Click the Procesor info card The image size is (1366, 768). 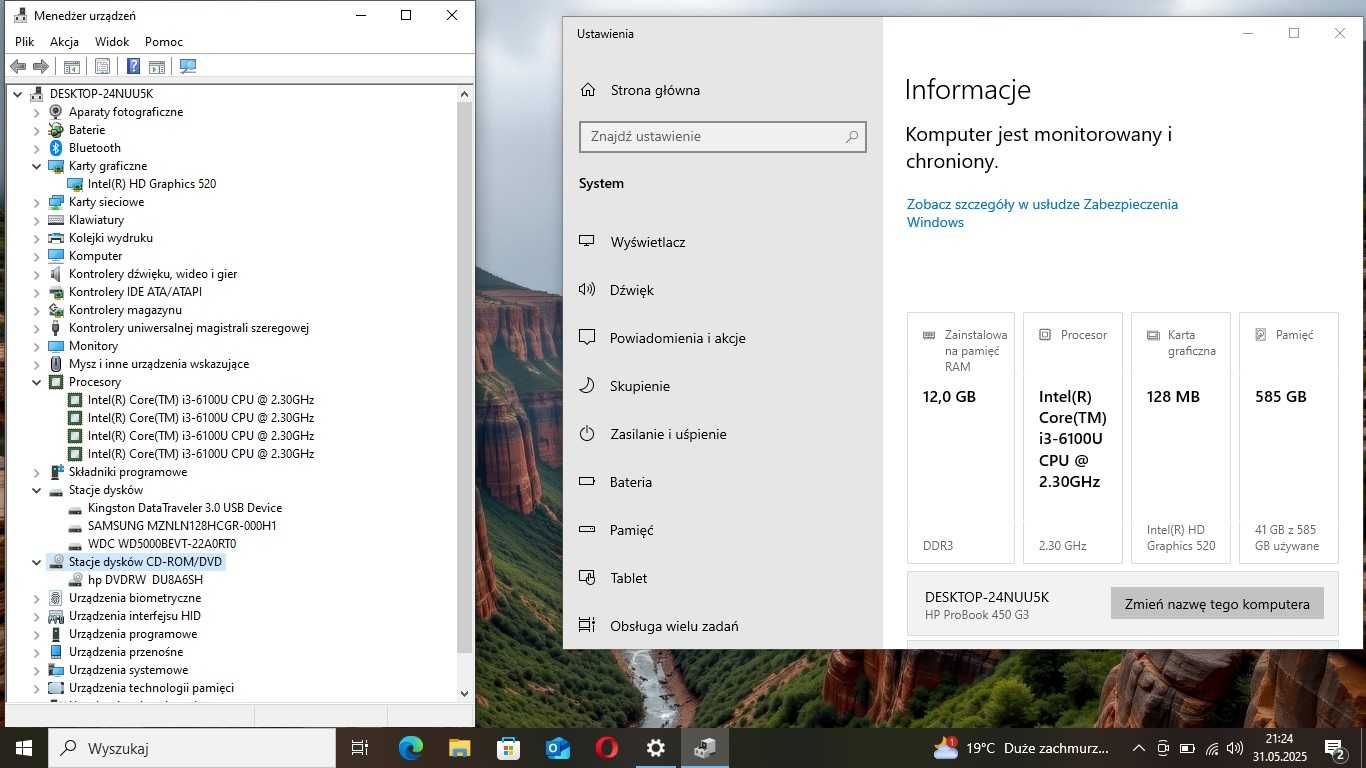pos(1073,438)
